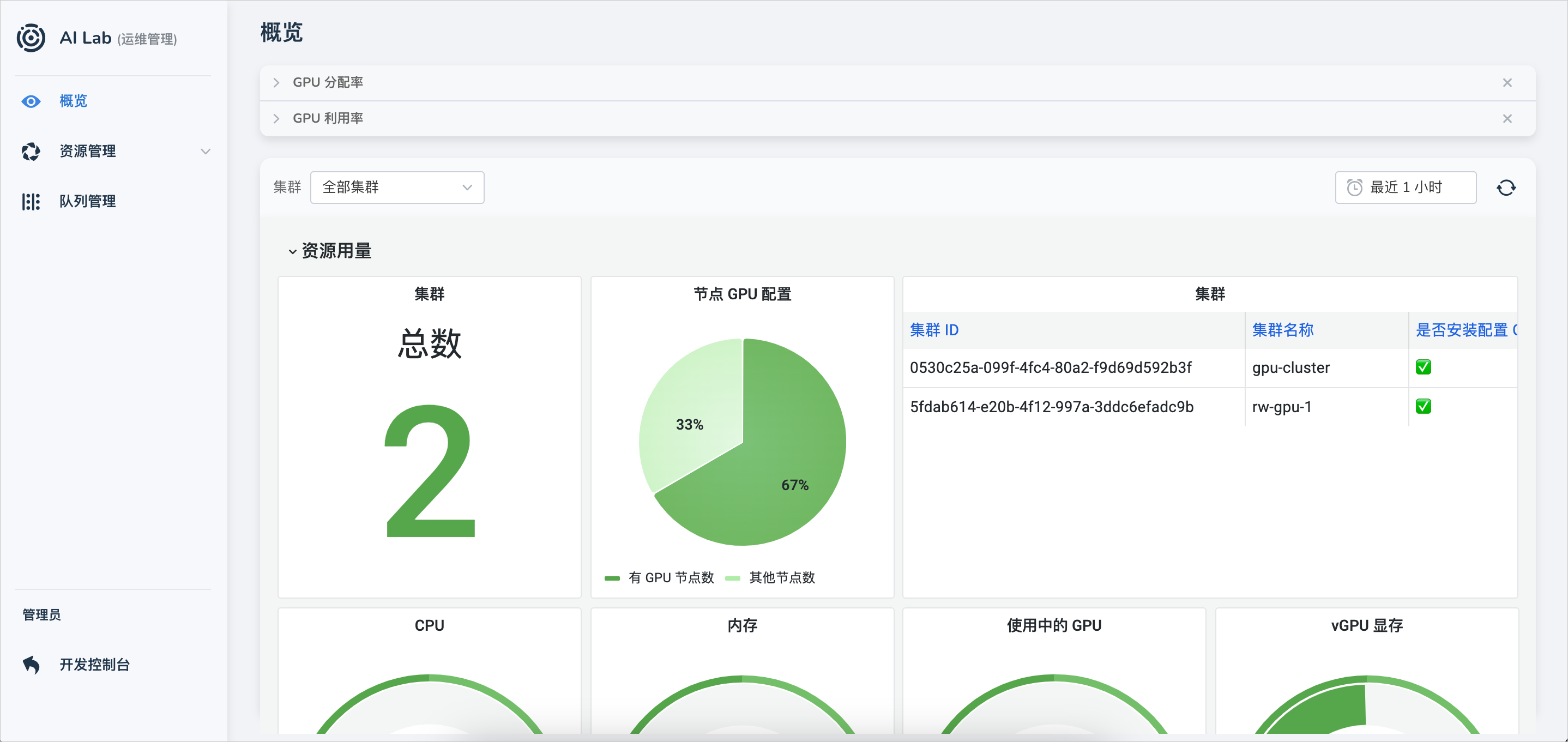Screen dimensions: 1568x742
Task: Click the 管理员 label in the sidebar
Action: (x=41, y=615)
